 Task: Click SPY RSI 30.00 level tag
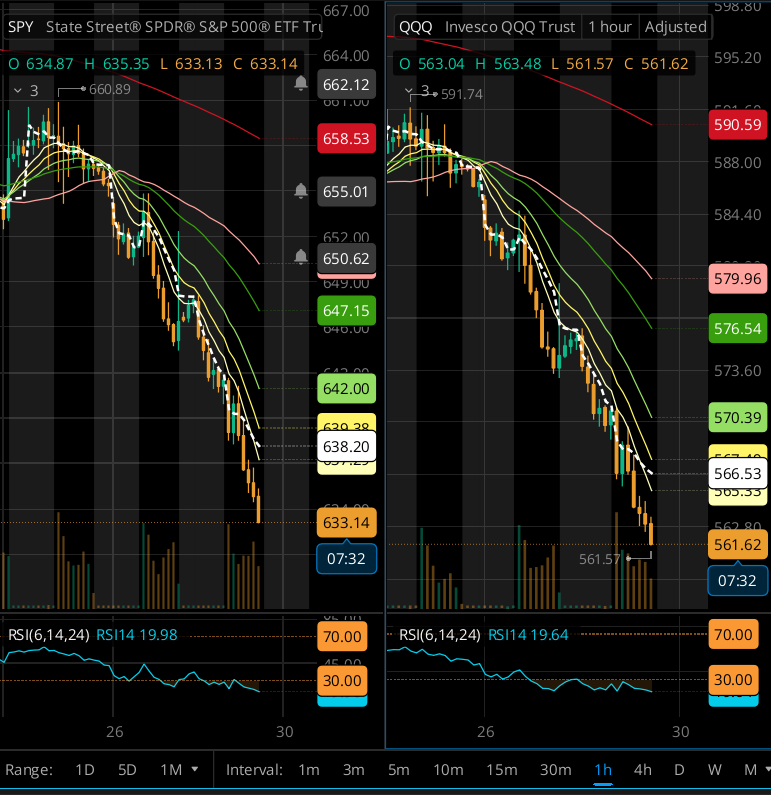point(342,680)
